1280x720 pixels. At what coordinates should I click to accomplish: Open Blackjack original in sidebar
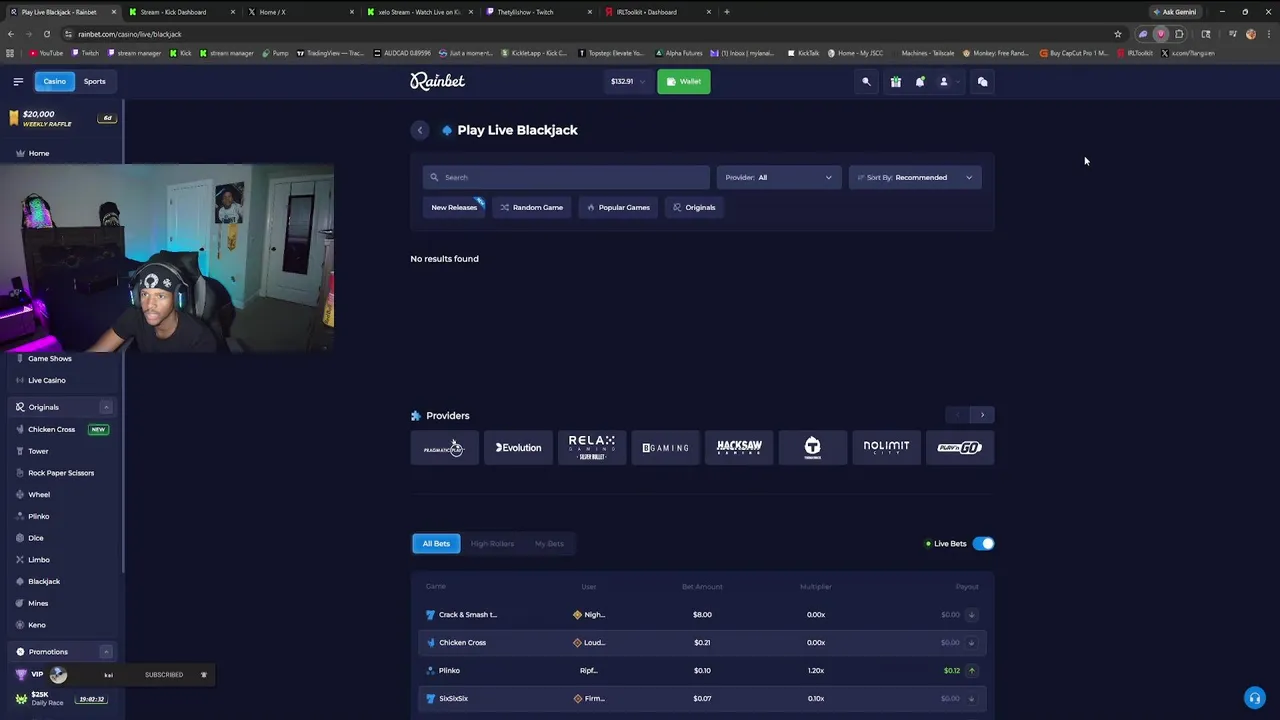[44, 581]
